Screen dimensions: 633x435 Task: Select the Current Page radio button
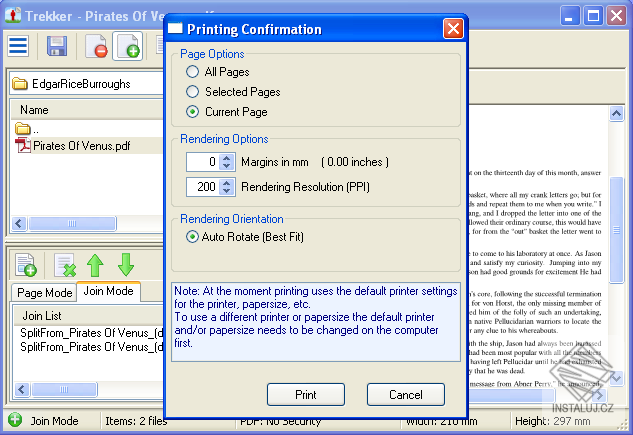click(192, 111)
